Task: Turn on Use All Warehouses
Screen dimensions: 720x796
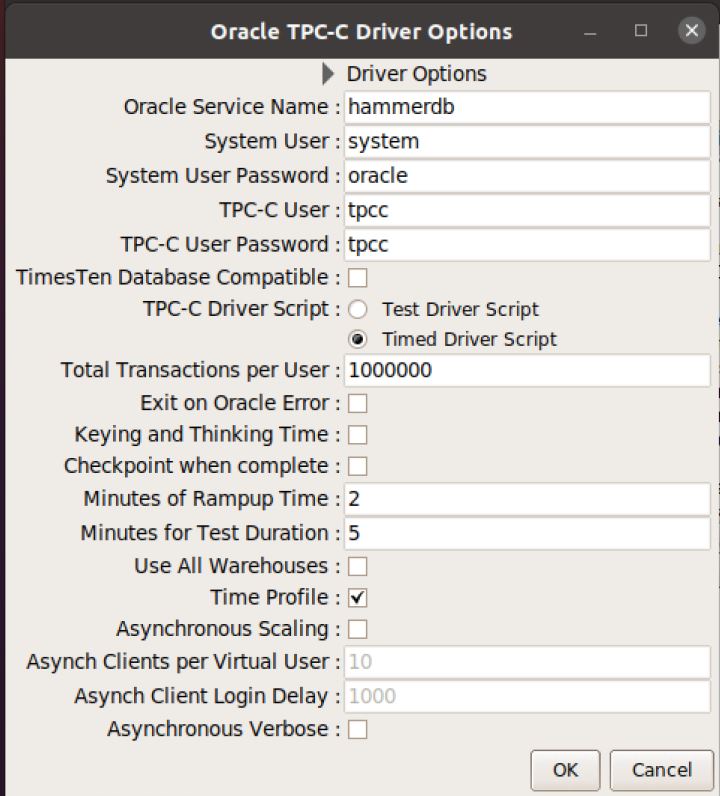Action: 357,566
